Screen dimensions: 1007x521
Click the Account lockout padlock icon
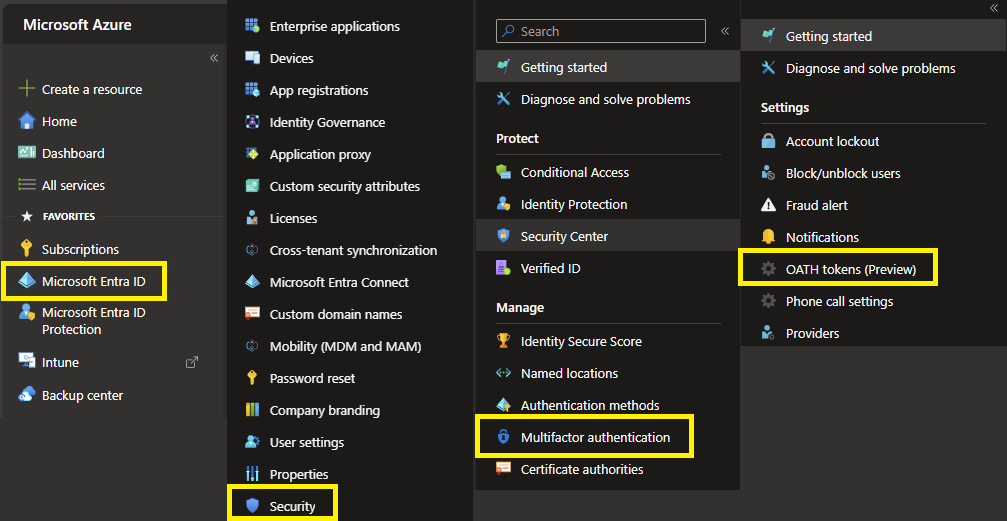tap(768, 141)
